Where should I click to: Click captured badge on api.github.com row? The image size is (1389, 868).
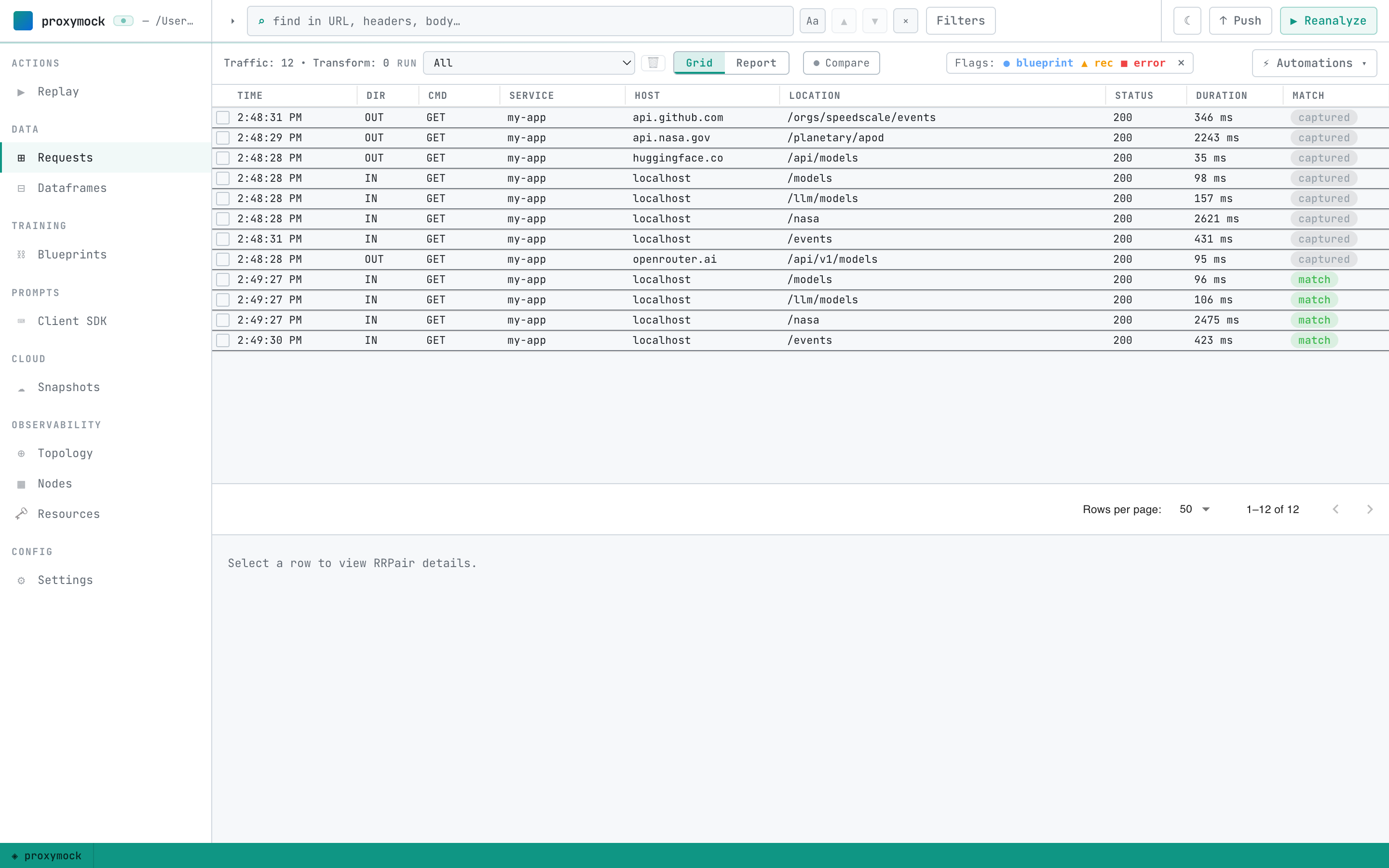tap(1324, 118)
